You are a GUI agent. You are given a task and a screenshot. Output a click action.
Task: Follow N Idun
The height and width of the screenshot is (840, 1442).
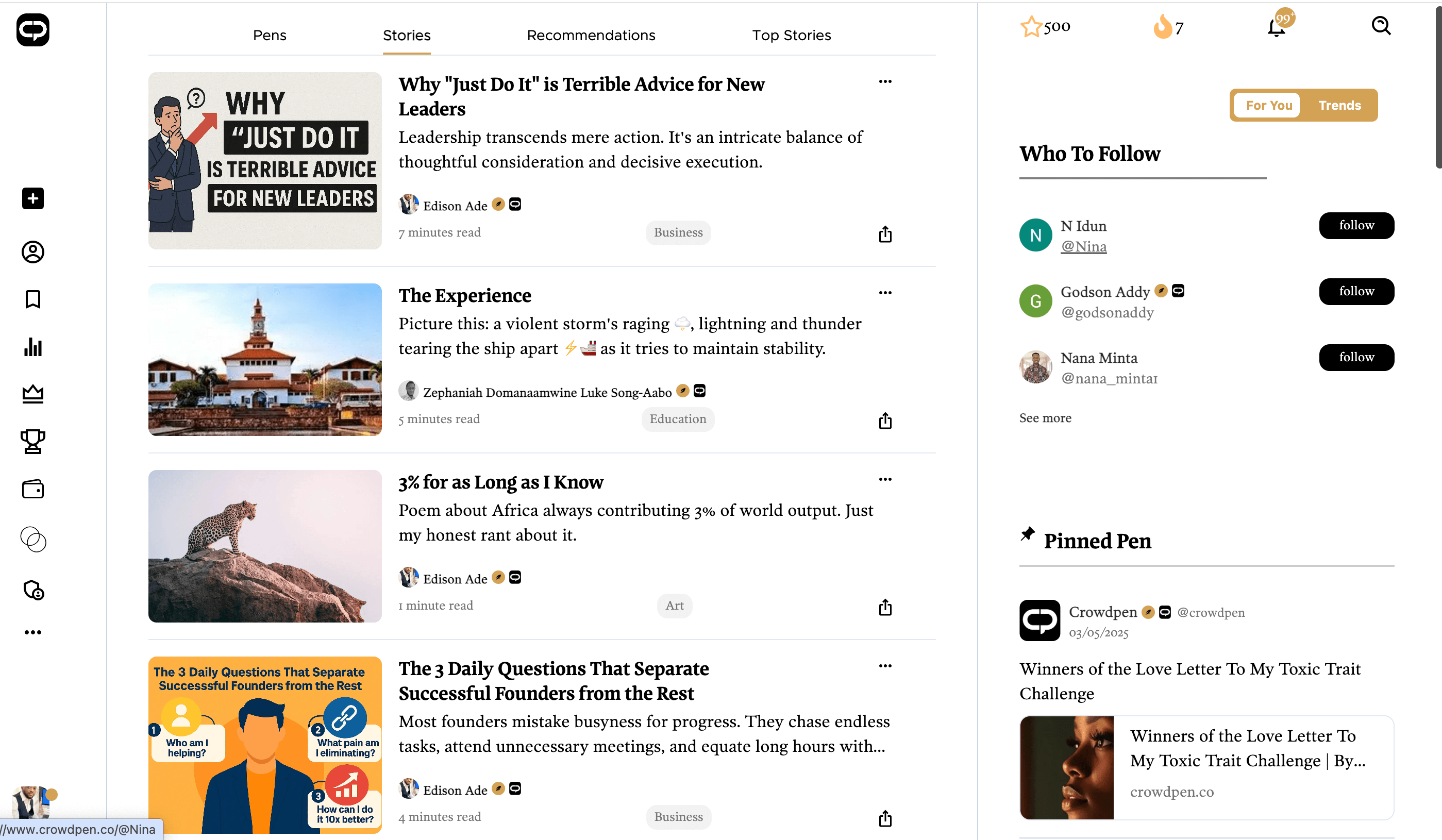click(x=1355, y=225)
